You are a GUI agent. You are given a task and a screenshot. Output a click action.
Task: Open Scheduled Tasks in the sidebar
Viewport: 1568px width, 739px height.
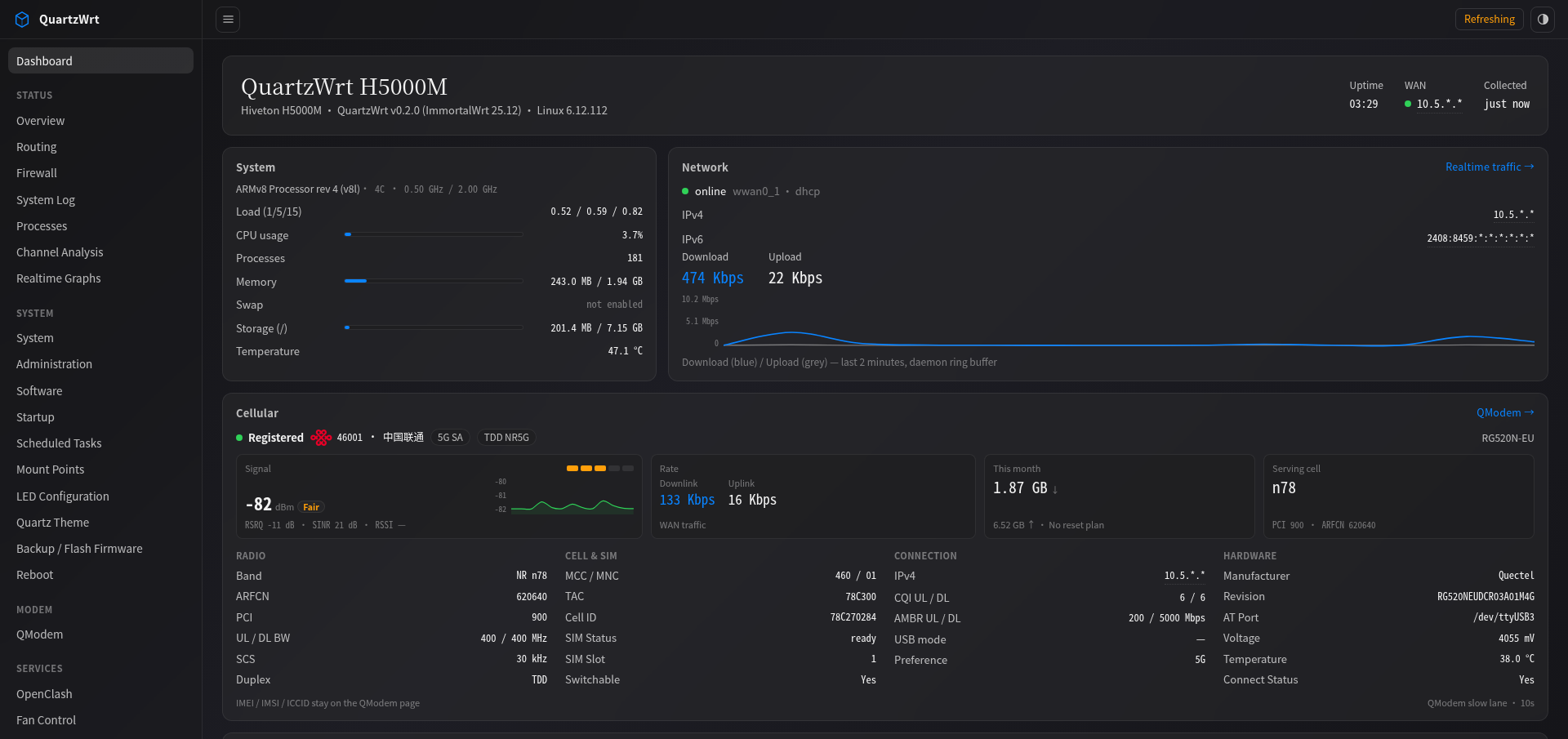pyautogui.click(x=100, y=443)
